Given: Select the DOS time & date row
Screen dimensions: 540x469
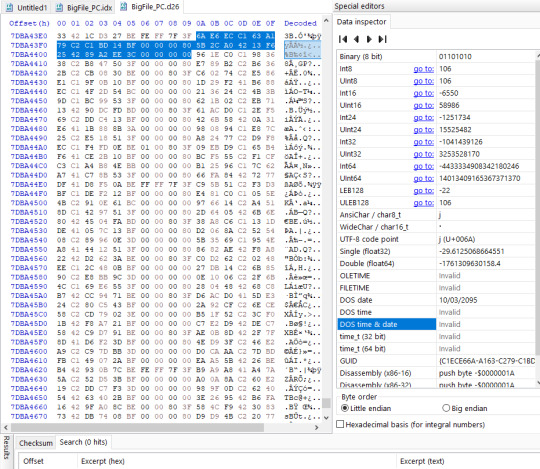Looking at the screenshot, I should tap(436, 324).
